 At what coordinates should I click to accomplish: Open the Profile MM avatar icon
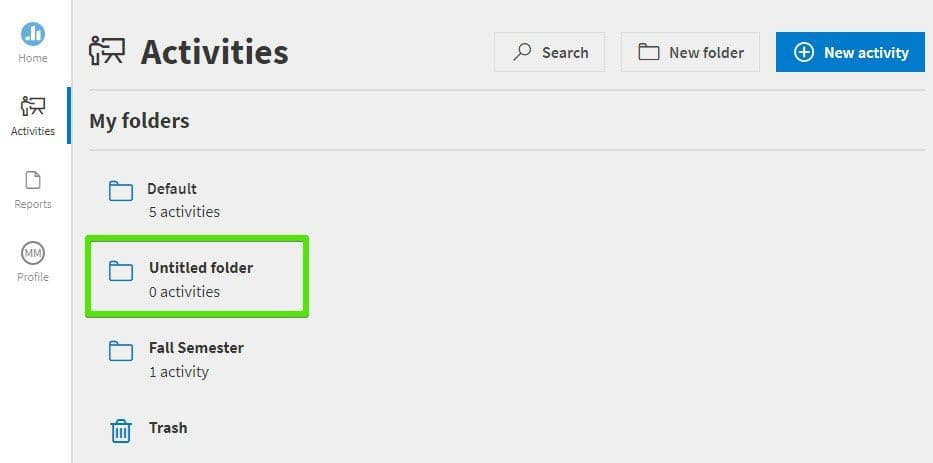pos(33,254)
